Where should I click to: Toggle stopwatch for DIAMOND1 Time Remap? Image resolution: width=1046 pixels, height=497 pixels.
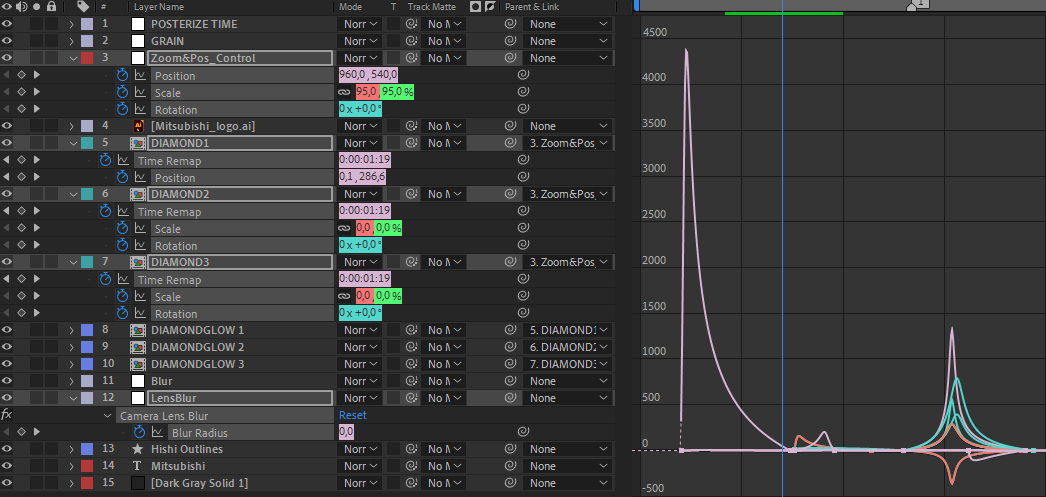coord(106,160)
